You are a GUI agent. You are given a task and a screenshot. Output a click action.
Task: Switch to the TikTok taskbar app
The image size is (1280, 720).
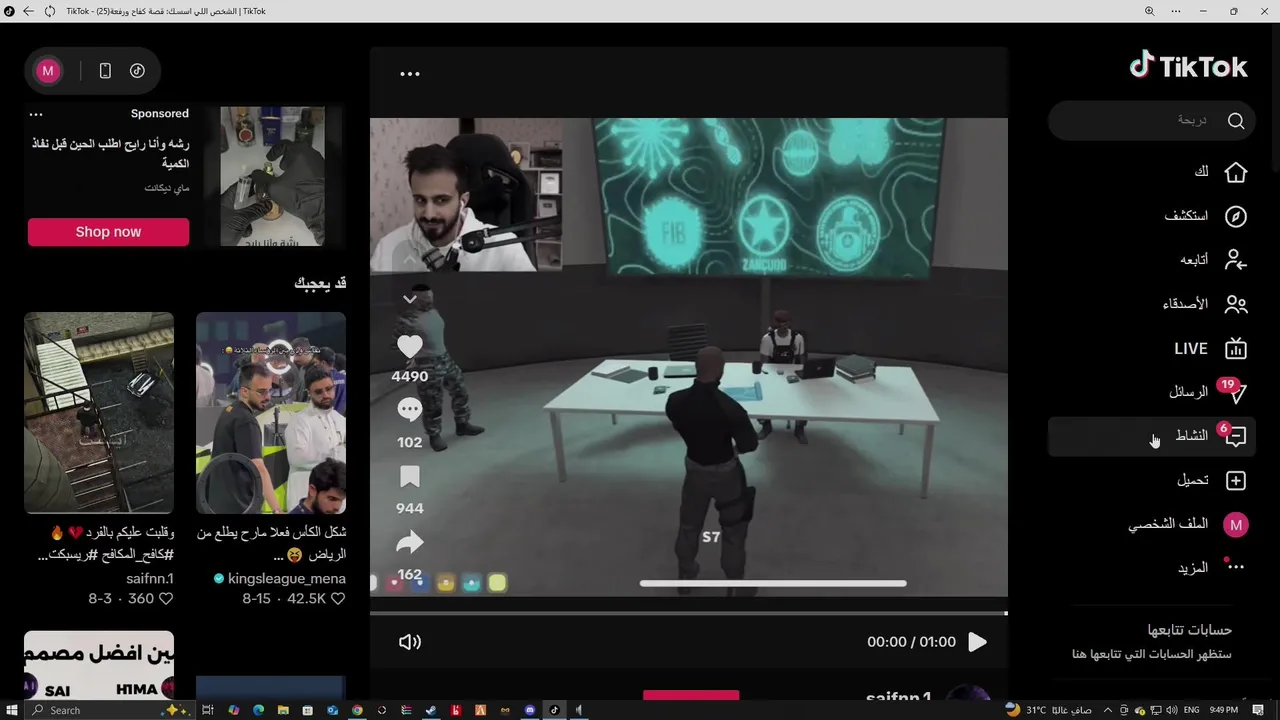[554, 710]
